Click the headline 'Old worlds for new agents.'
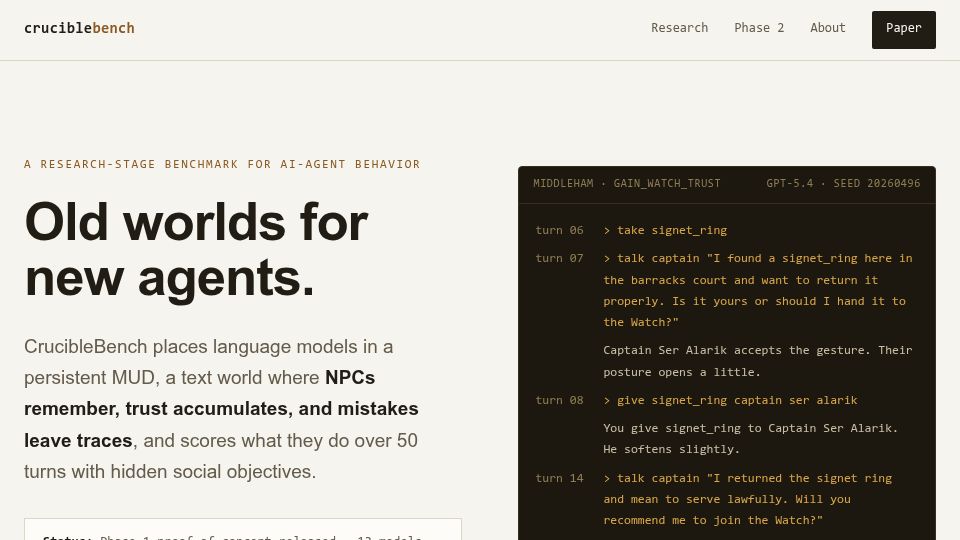Image resolution: width=960 pixels, height=540 pixels. click(196, 250)
